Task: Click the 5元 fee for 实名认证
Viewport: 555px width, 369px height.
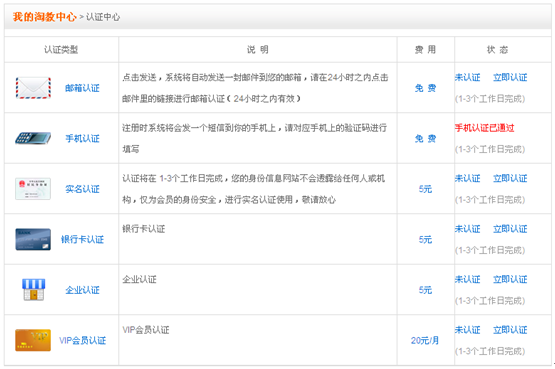Action: click(x=425, y=189)
